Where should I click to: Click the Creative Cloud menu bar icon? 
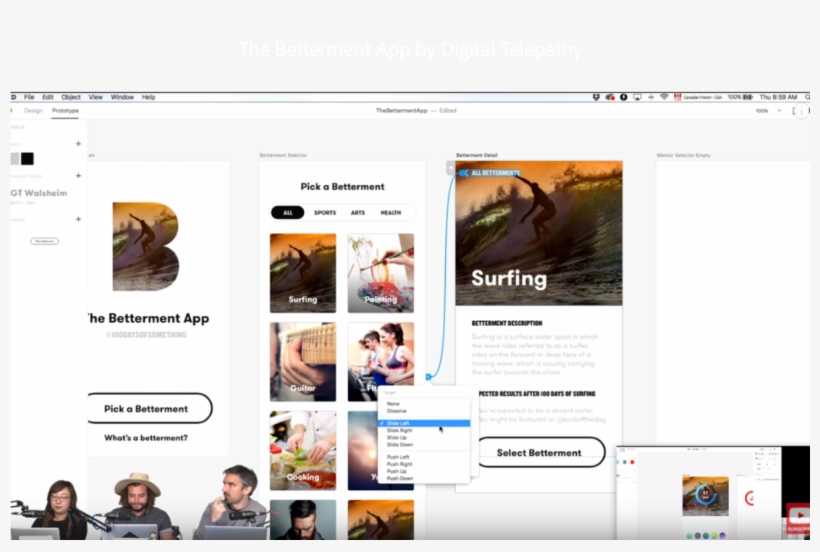click(x=610, y=97)
